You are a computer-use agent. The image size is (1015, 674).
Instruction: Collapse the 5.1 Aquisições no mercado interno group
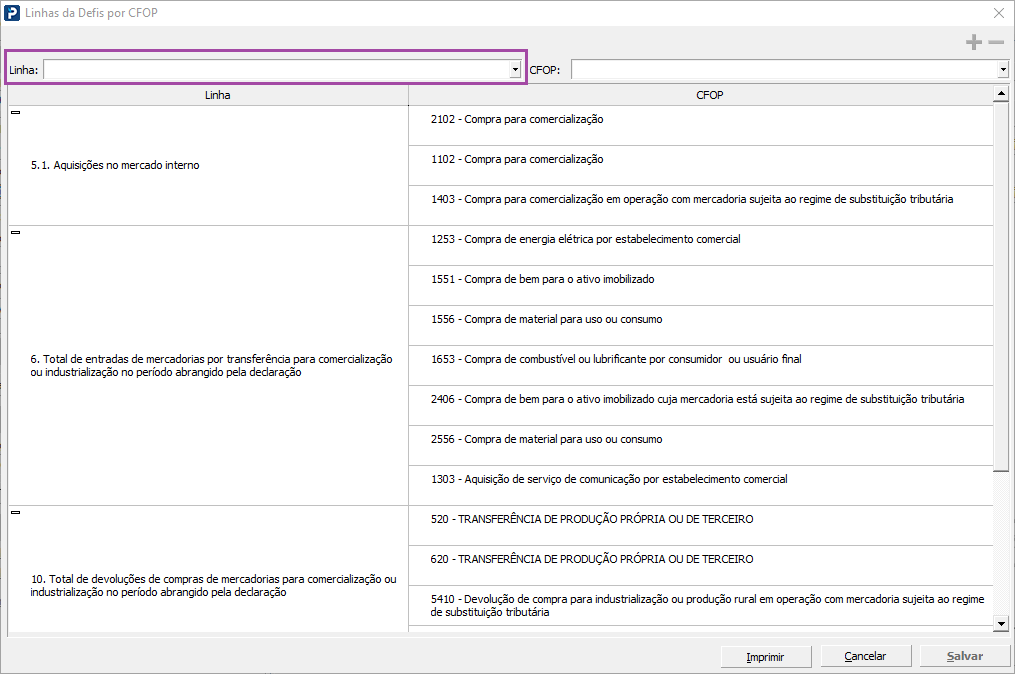[x=16, y=112]
